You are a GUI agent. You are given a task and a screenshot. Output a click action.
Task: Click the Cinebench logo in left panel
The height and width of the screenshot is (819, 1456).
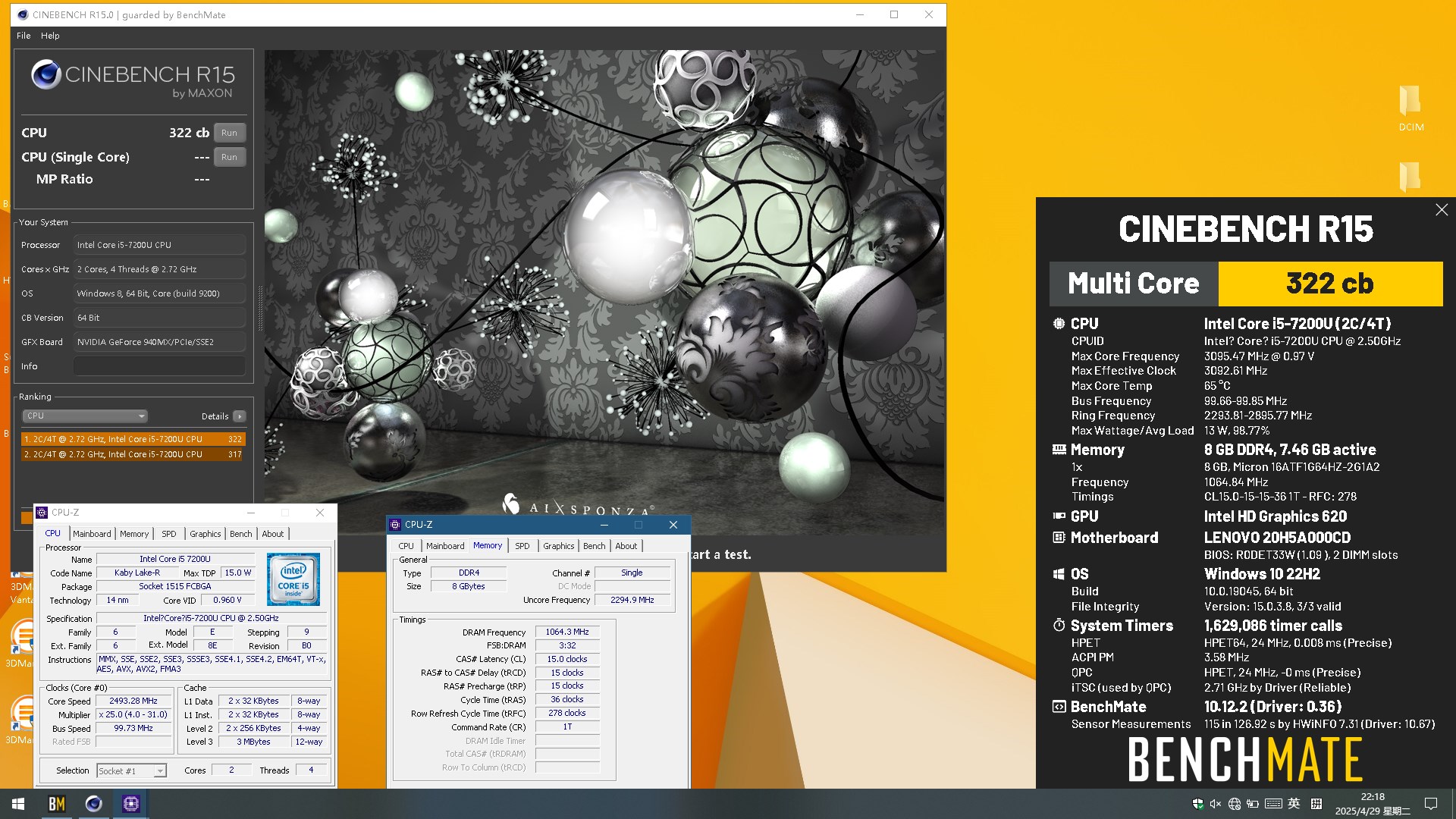pyautogui.click(x=45, y=74)
